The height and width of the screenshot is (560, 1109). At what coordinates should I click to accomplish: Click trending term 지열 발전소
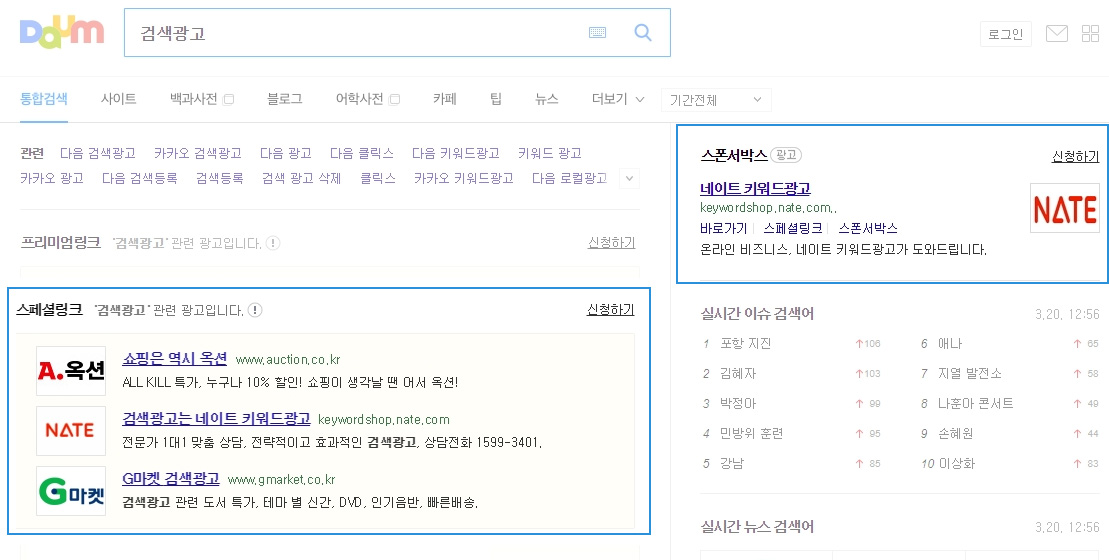coord(970,373)
